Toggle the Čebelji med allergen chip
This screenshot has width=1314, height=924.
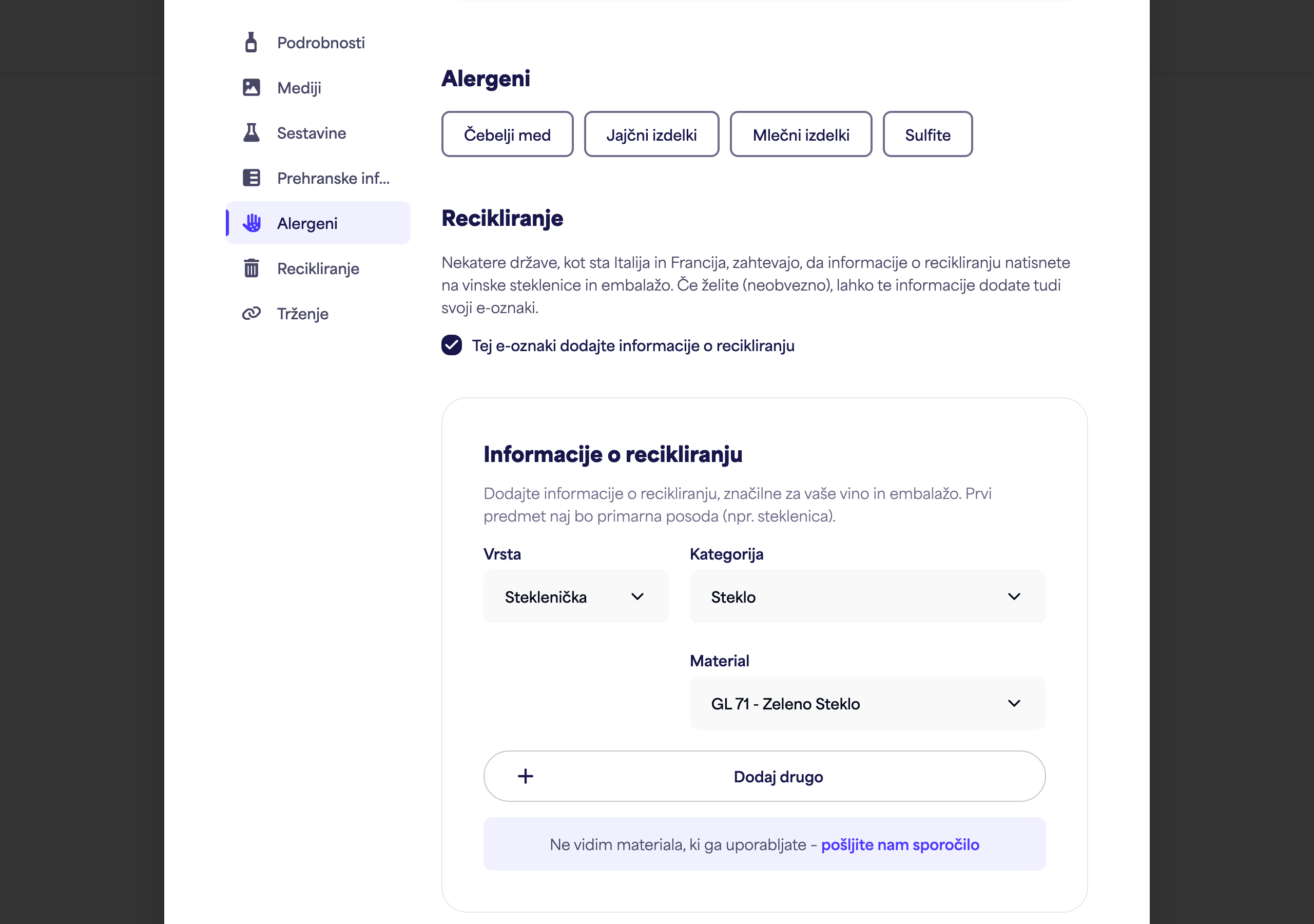(x=507, y=134)
